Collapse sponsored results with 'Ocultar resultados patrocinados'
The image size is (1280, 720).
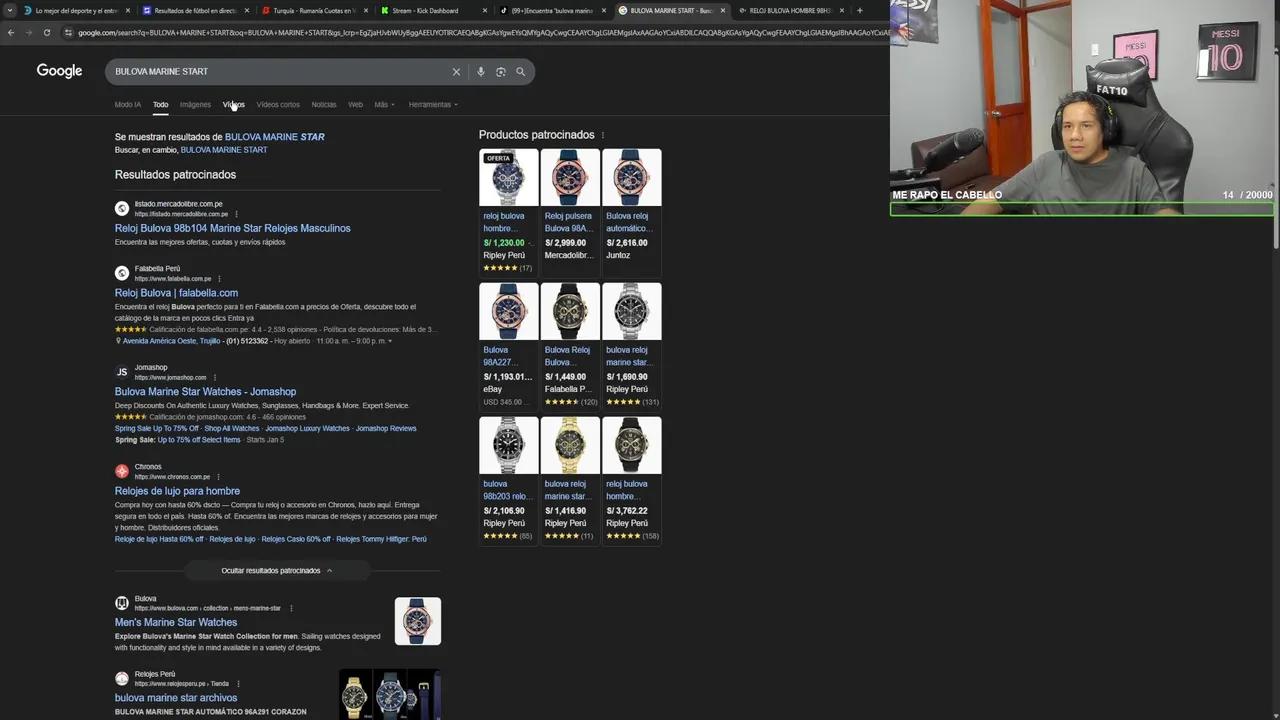[277, 571]
